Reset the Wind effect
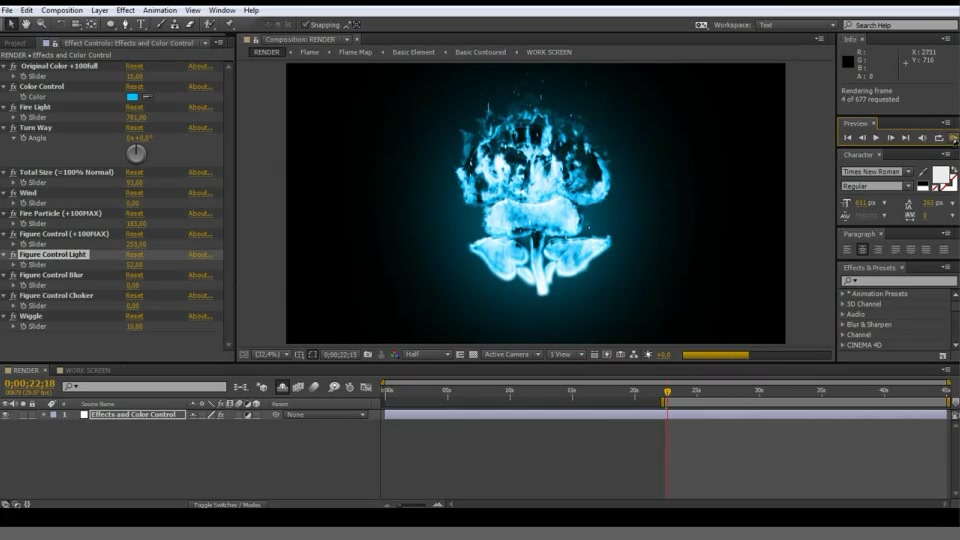This screenshot has height=540, width=960. 134,193
